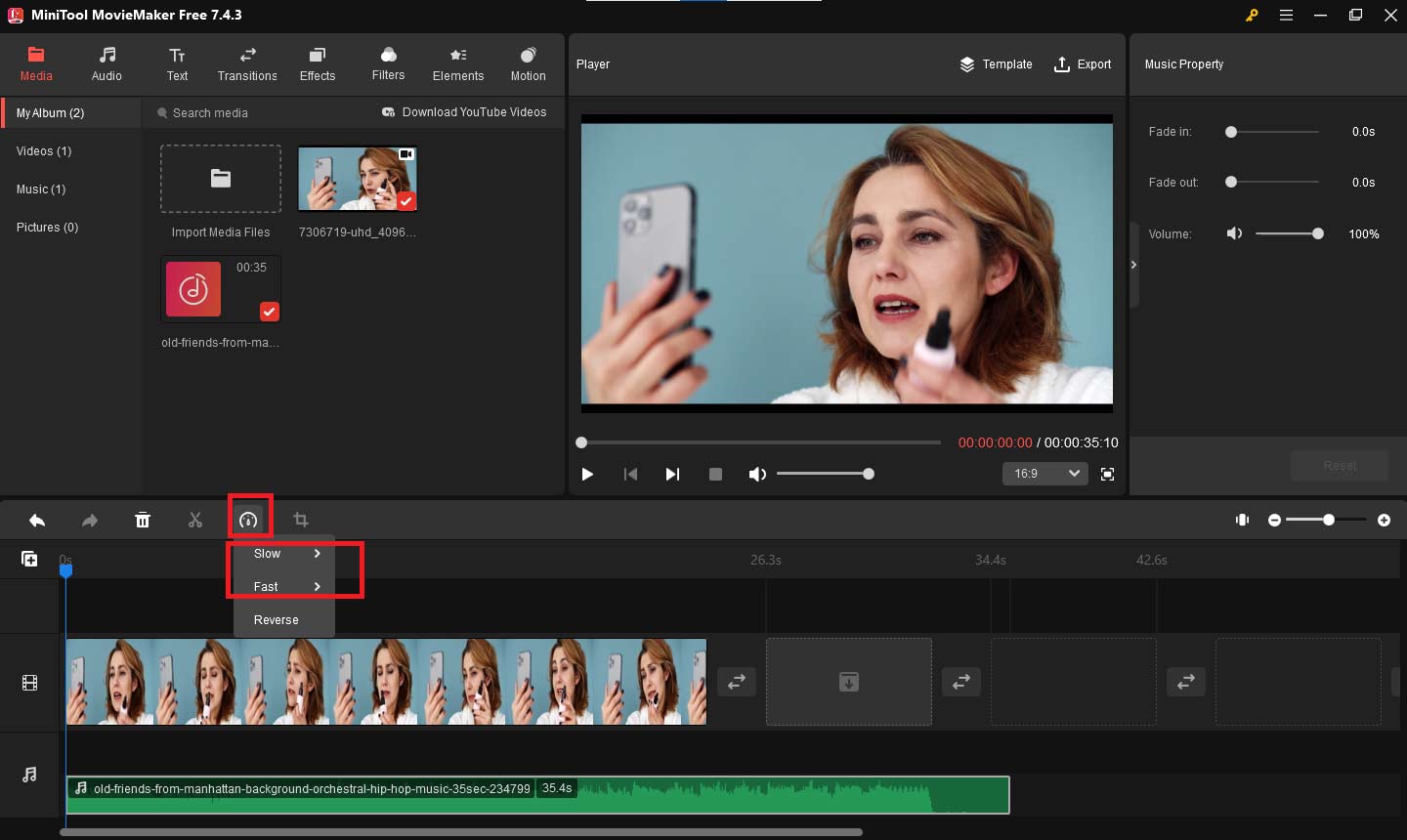Viewport: 1407px width, 840px height.
Task: Expand the Fast speed submenu
Action: [283, 586]
